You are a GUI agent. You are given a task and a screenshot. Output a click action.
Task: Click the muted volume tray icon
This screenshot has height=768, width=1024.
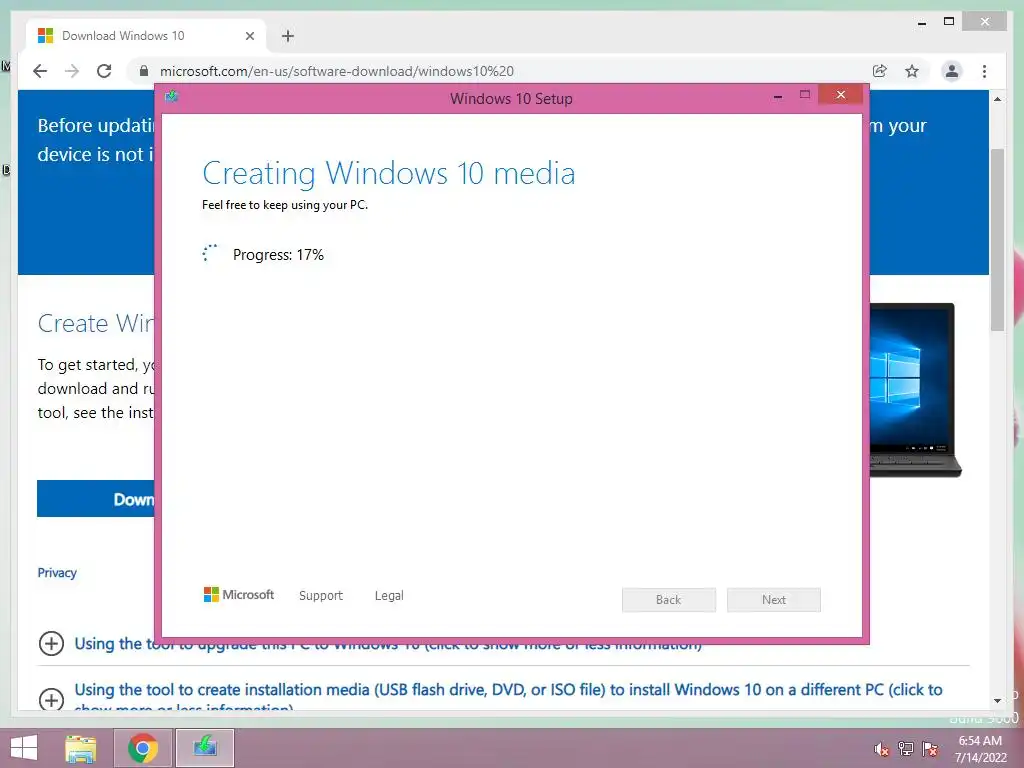pyautogui.click(x=881, y=749)
